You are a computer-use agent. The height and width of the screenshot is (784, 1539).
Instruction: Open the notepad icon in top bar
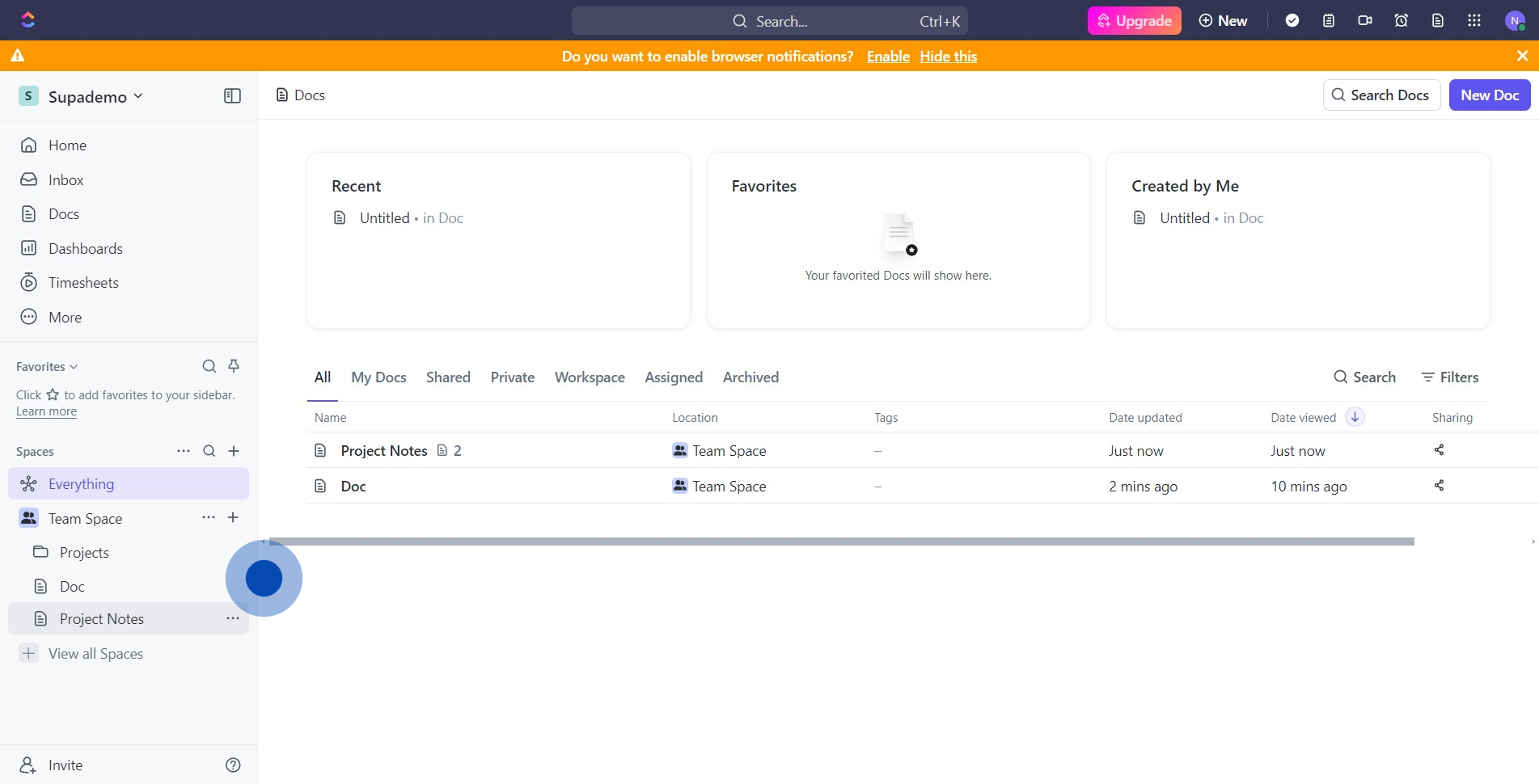click(1328, 21)
